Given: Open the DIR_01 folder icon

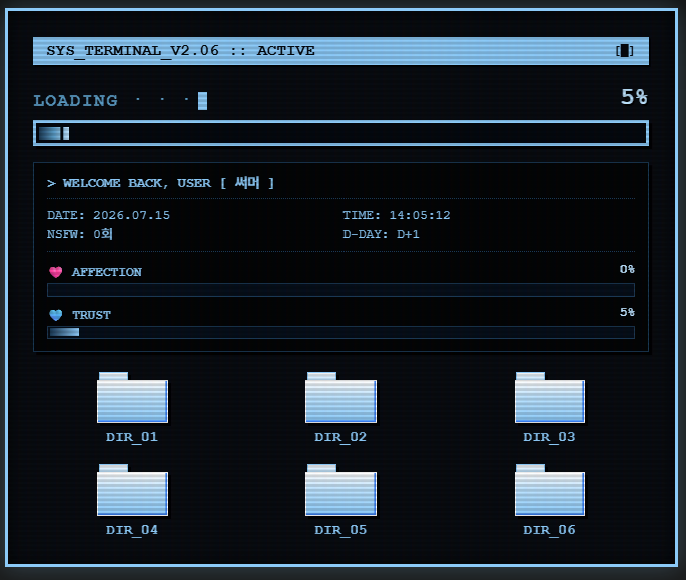Looking at the screenshot, I should tap(132, 397).
